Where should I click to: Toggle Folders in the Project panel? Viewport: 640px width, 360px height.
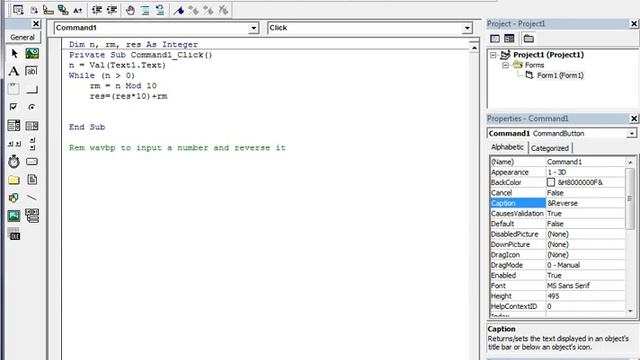(529, 39)
